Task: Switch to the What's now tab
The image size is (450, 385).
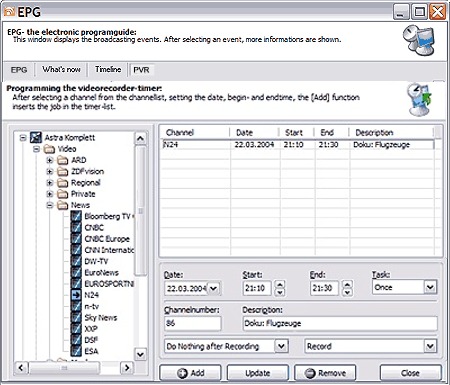Action: pos(61,69)
